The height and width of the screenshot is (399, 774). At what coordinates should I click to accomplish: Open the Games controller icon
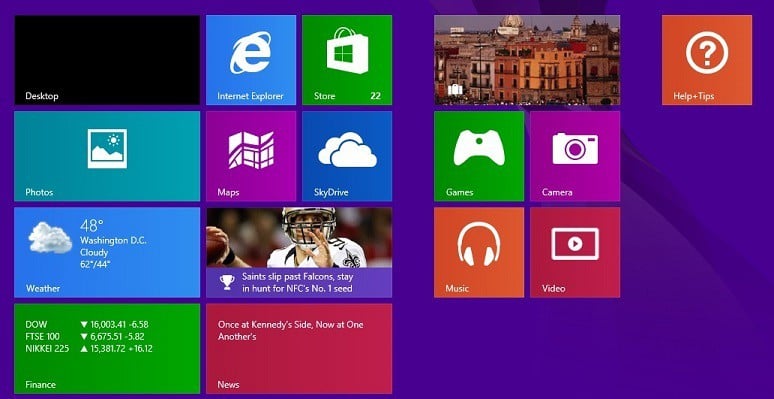(479, 148)
